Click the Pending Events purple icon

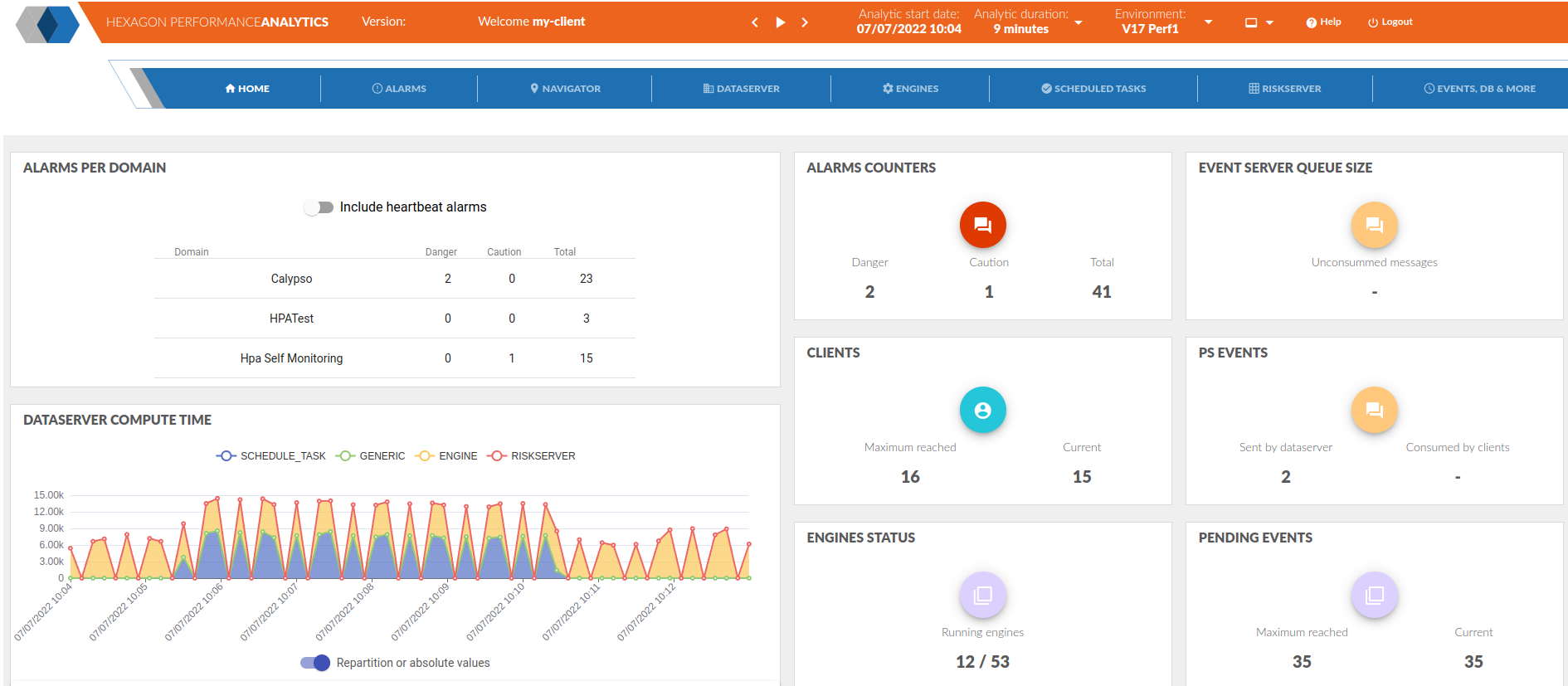point(1374,595)
